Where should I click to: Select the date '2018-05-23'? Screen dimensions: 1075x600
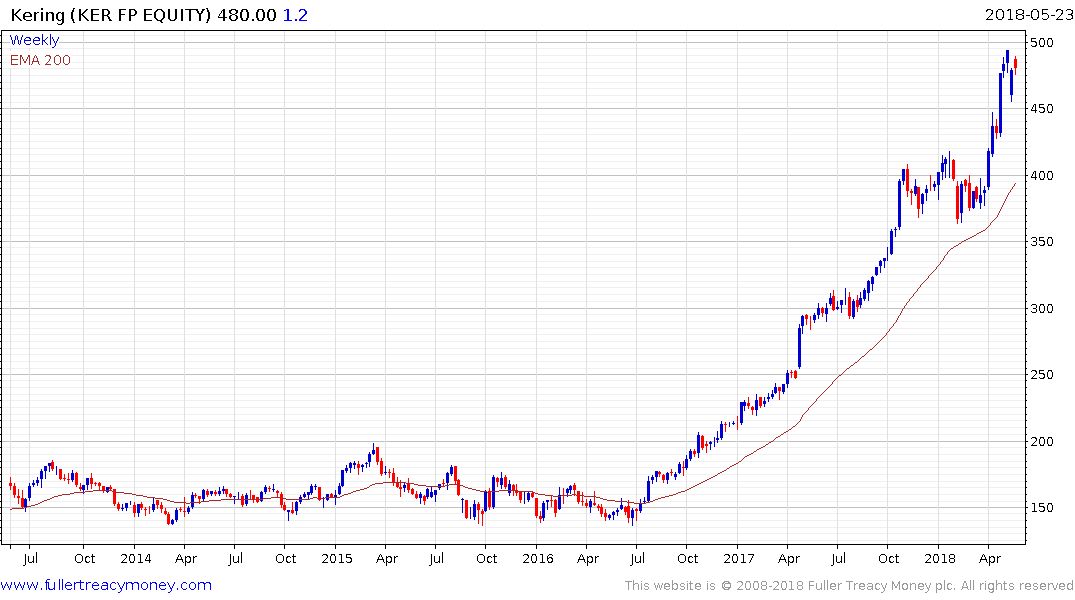1028,14
